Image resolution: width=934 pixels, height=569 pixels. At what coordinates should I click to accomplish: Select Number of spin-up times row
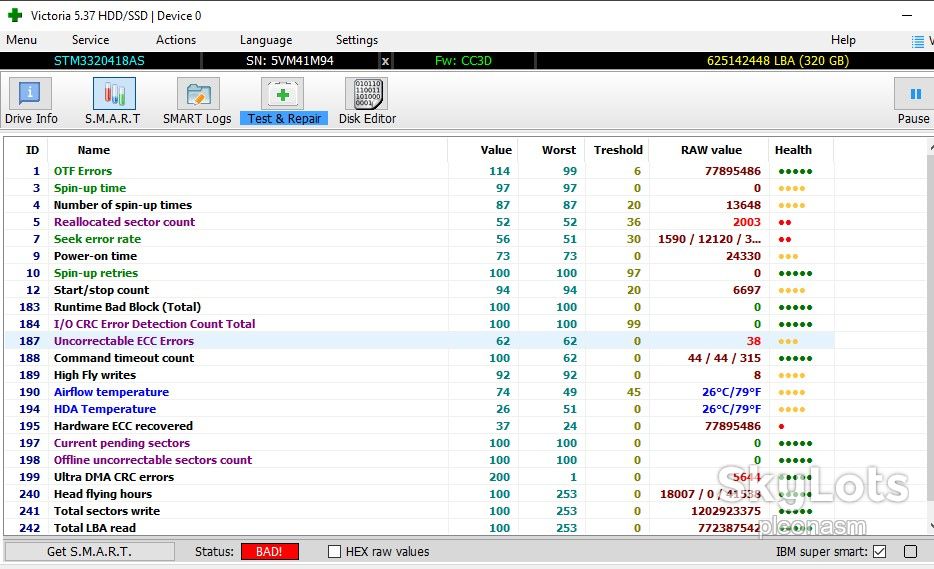click(x=419, y=205)
